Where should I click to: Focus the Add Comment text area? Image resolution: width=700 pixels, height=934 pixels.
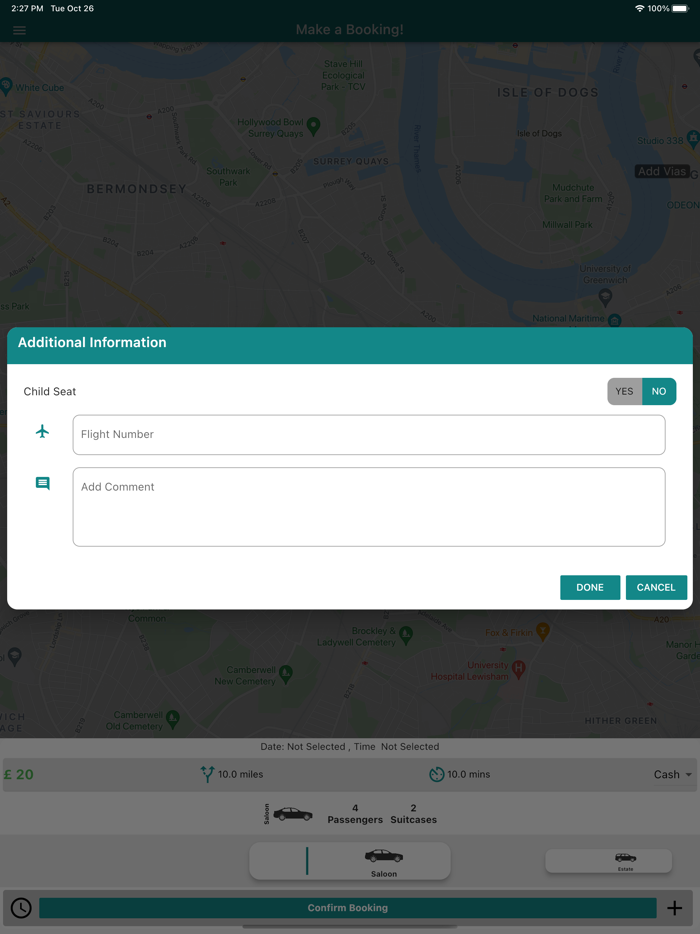(x=369, y=507)
